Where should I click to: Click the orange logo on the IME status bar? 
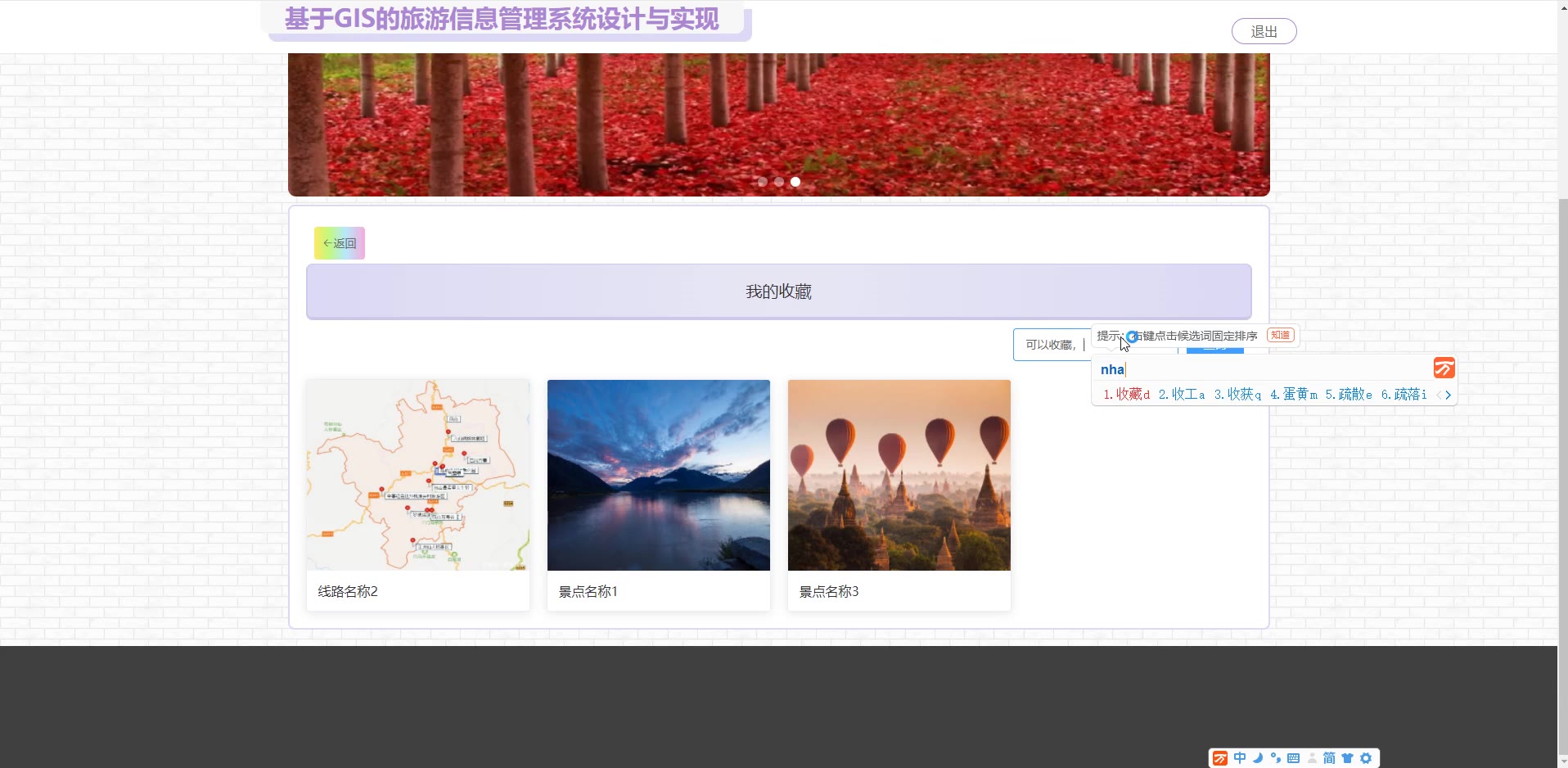pos(1220,758)
